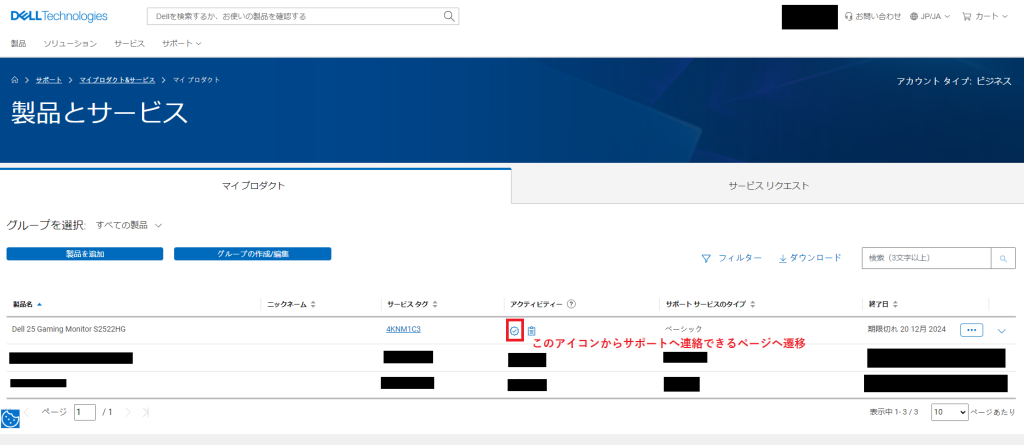Click the 製品を追加 button

[x=85, y=254]
